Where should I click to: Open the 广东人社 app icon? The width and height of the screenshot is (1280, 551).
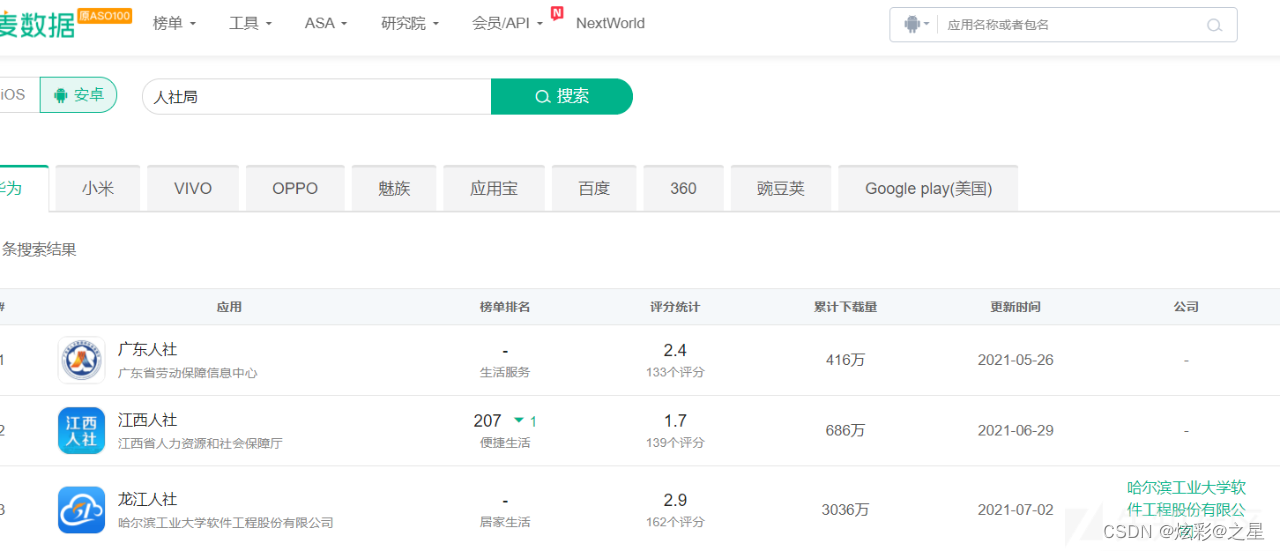click(x=81, y=360)
